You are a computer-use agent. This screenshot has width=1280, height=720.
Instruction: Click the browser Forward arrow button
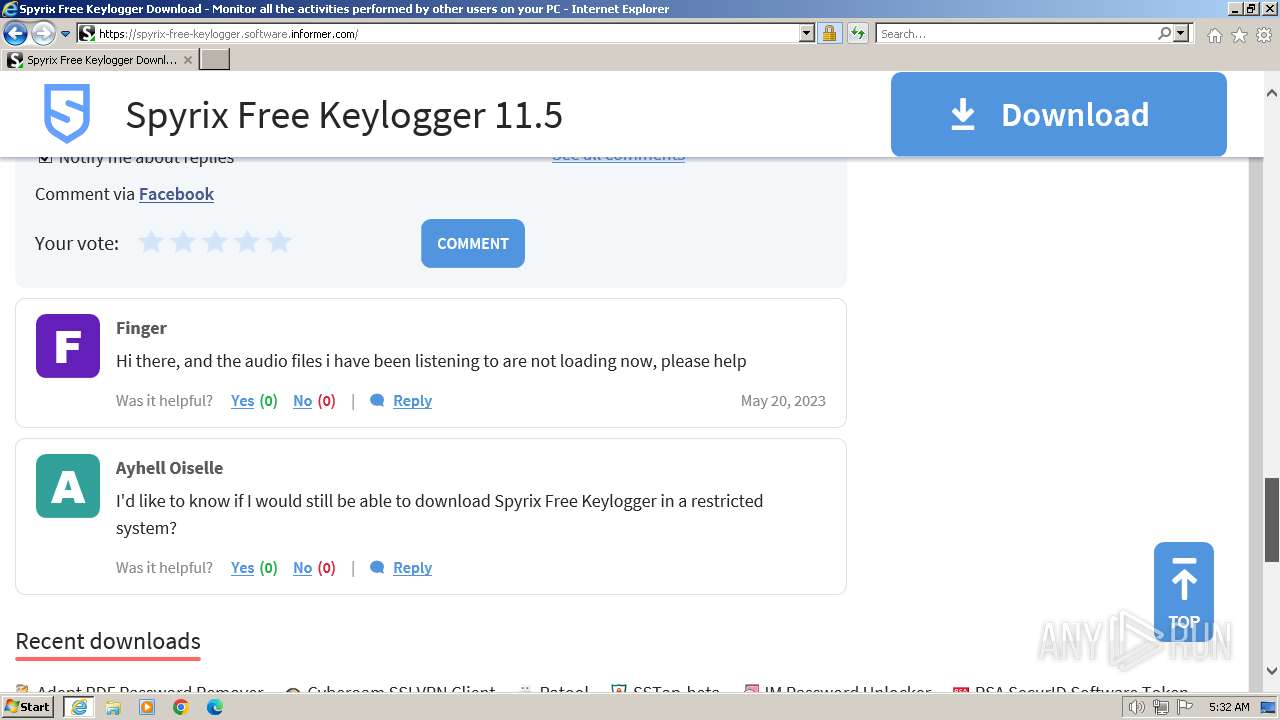(x=43, y=34)
